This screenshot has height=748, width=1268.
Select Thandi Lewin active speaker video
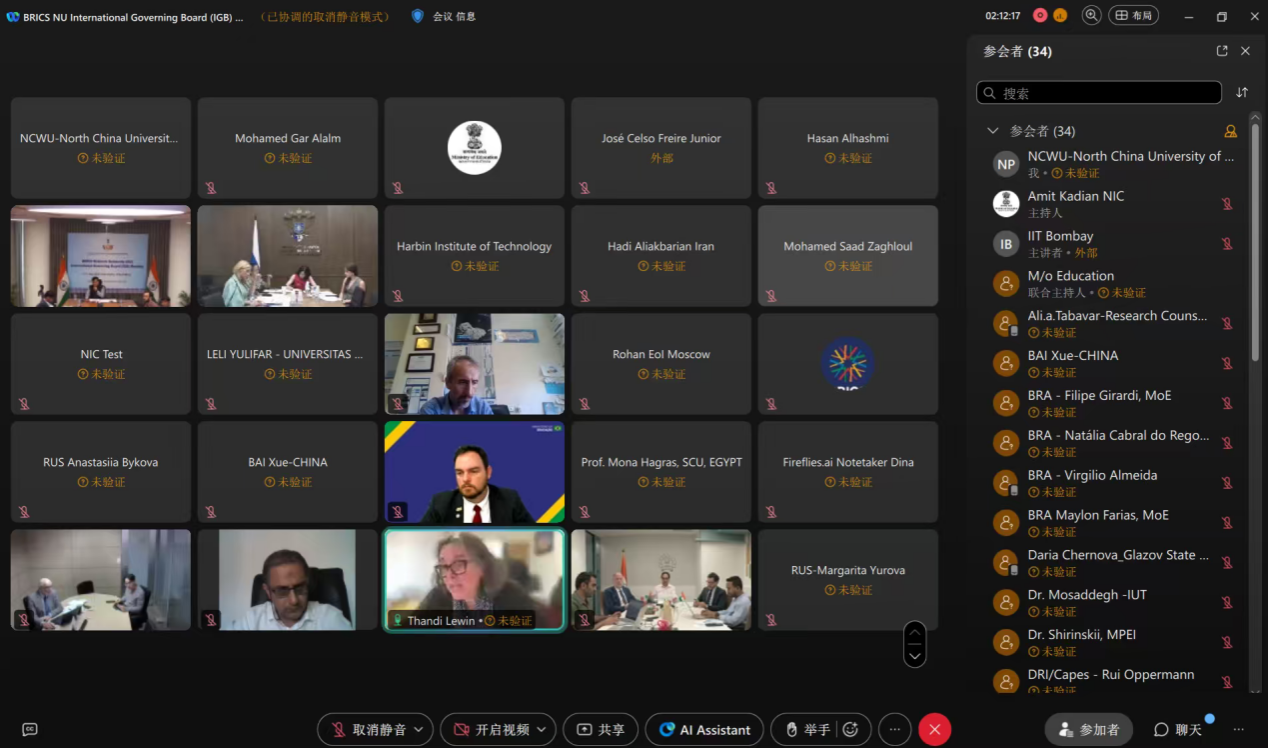pos(474,579)
